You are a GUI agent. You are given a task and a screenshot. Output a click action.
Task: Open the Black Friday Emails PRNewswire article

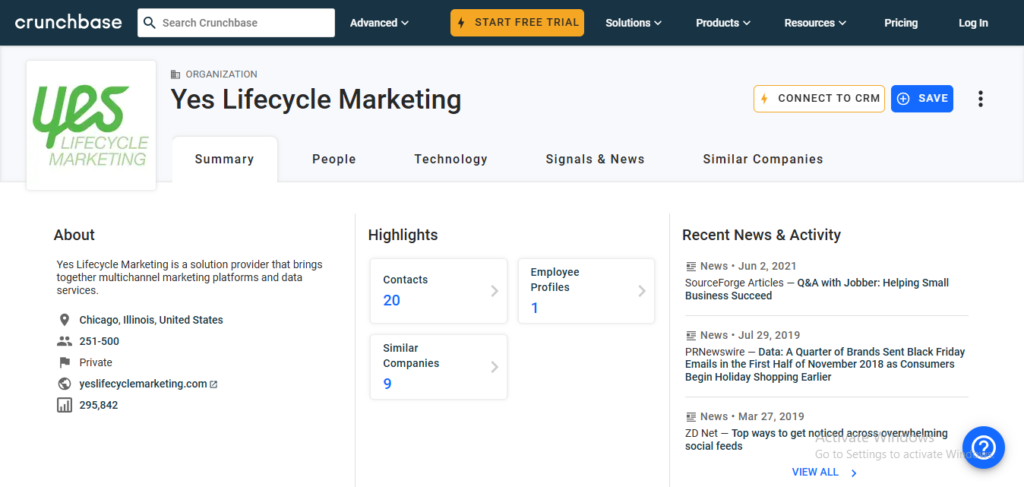tap(825, 364)
